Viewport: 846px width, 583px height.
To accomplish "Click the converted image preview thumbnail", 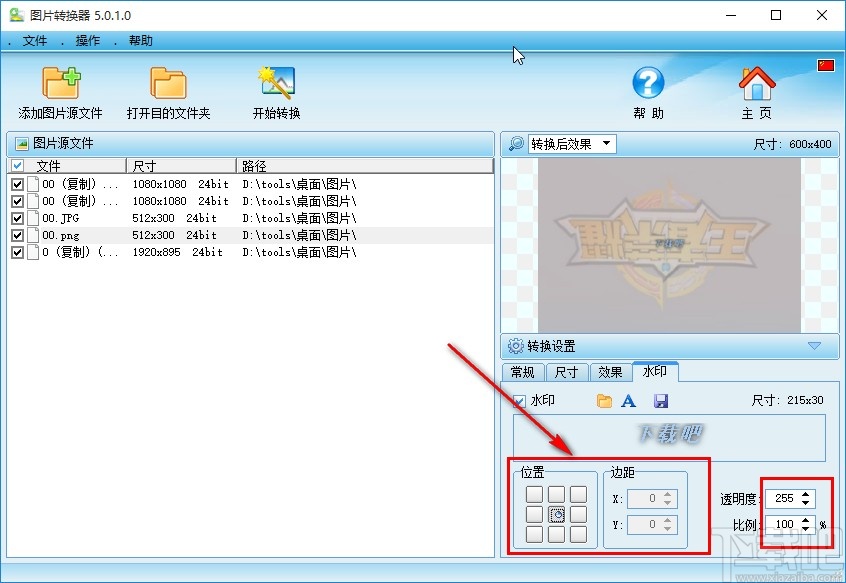I will point(670,245).
